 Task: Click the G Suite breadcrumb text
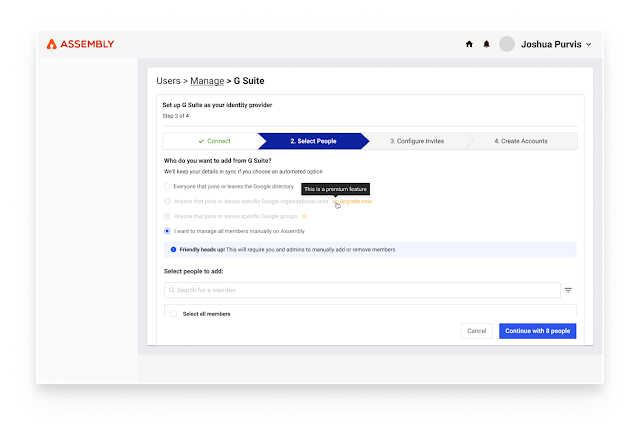[x=249, y=81]
